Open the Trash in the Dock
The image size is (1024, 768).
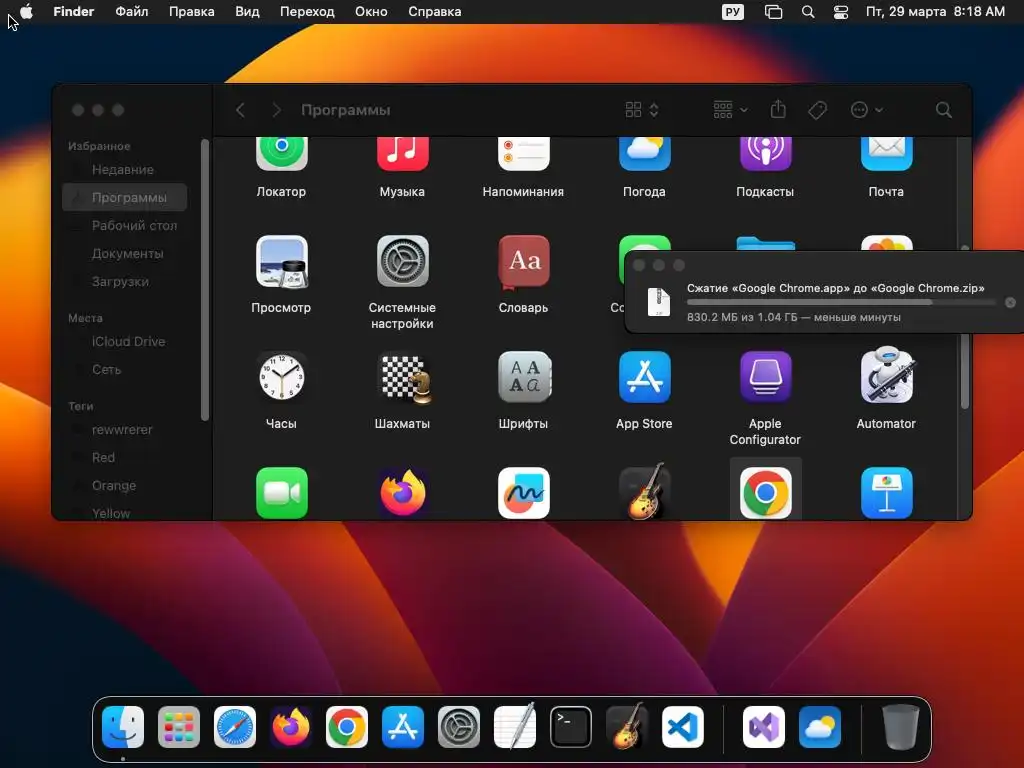pyautogui.click(x=901, y=727)
